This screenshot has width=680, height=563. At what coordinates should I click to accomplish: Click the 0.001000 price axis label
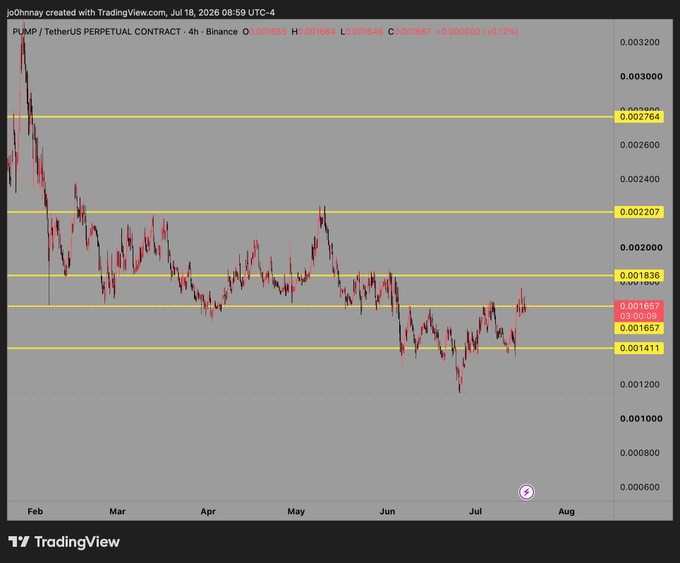pos(641,419)
